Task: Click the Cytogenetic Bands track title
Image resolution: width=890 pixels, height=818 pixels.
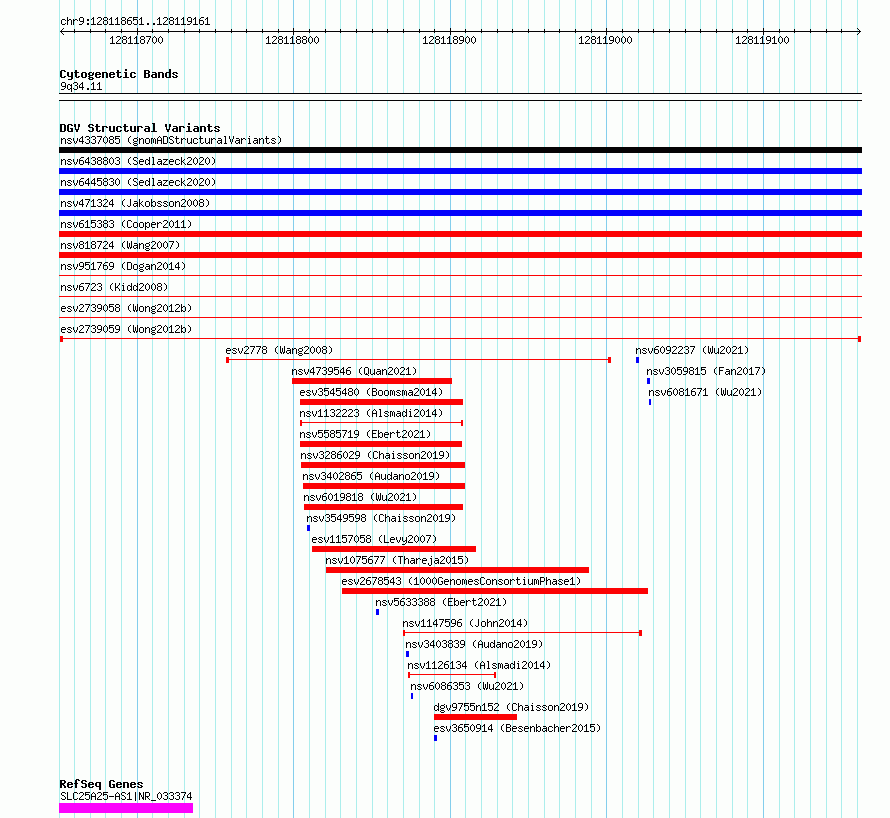Action: click(119, 74)
